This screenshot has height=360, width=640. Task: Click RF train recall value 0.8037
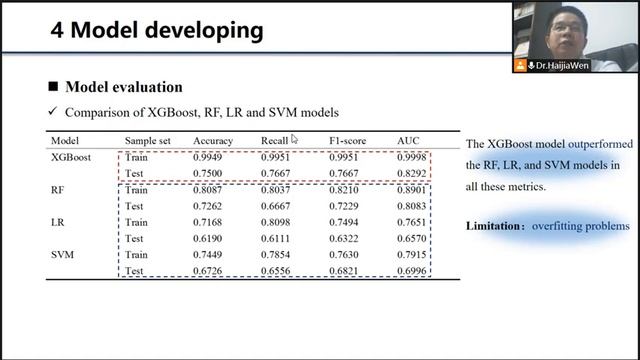click(276, 190)
